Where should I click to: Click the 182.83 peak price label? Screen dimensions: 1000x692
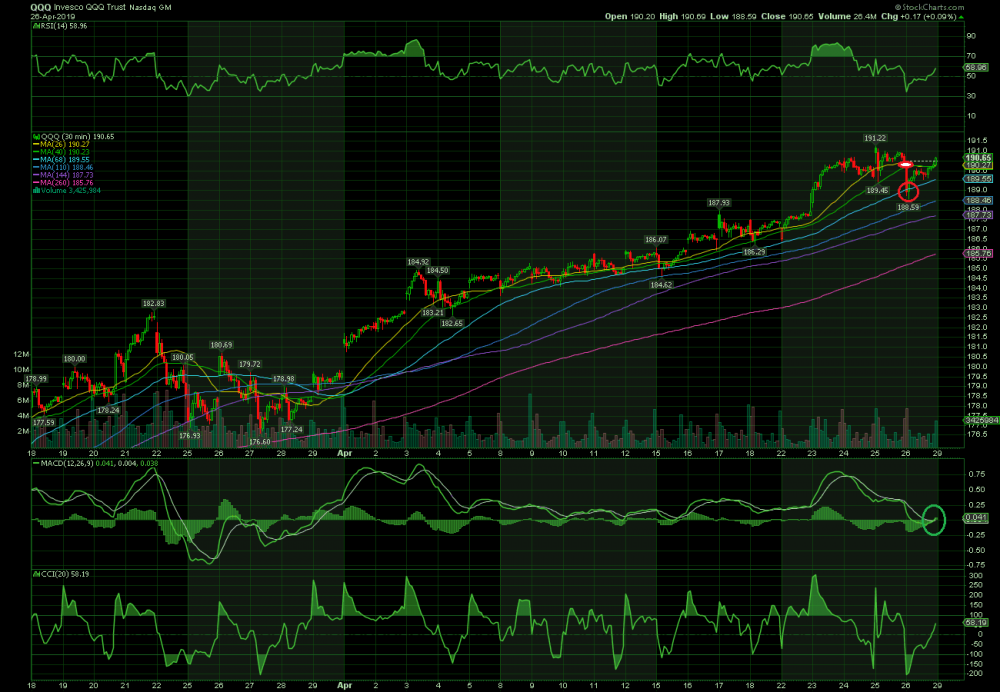point(154,304)
